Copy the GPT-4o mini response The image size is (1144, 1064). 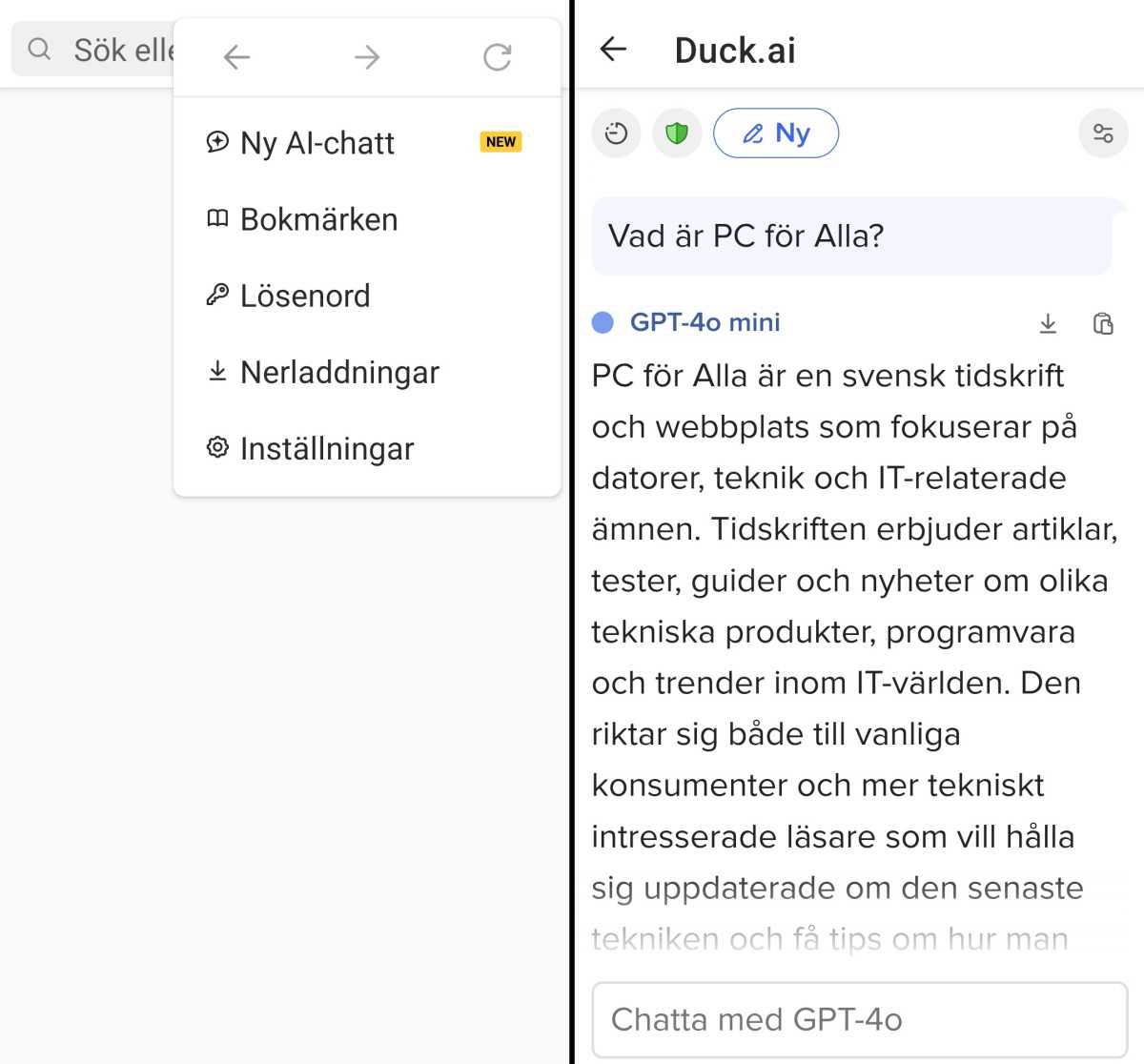1103,323
